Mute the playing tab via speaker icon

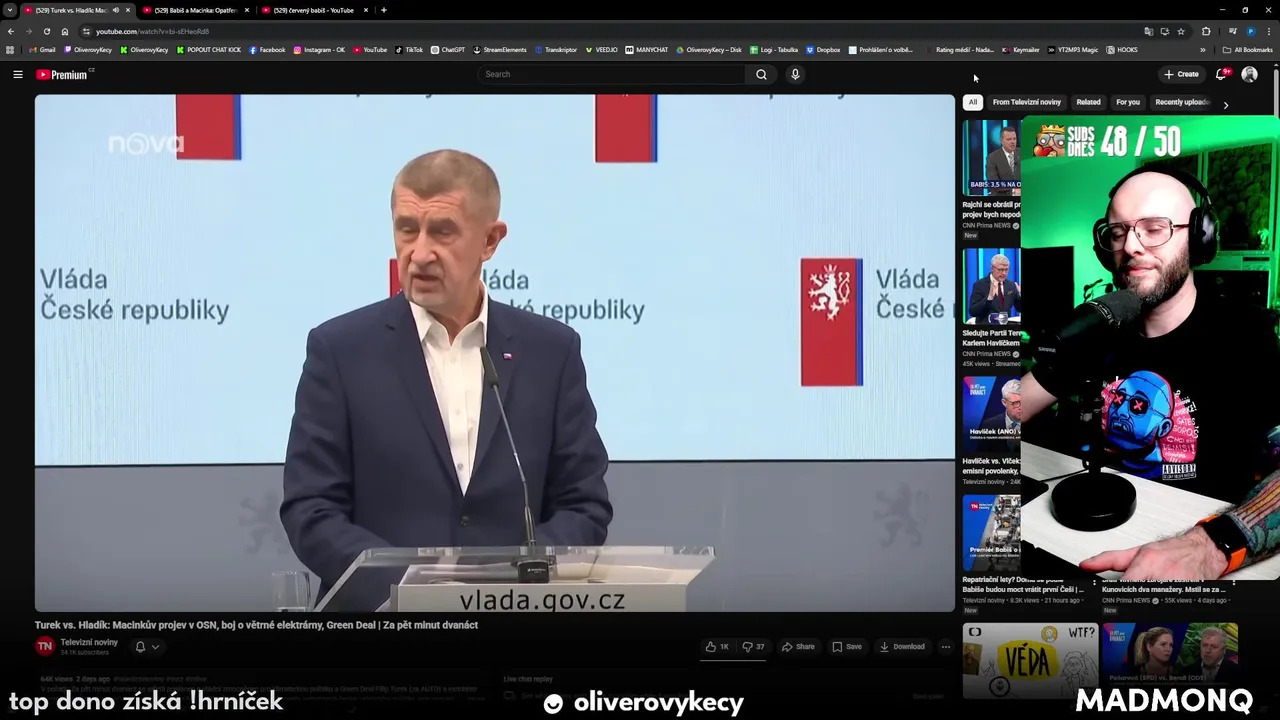pos(116,10)
